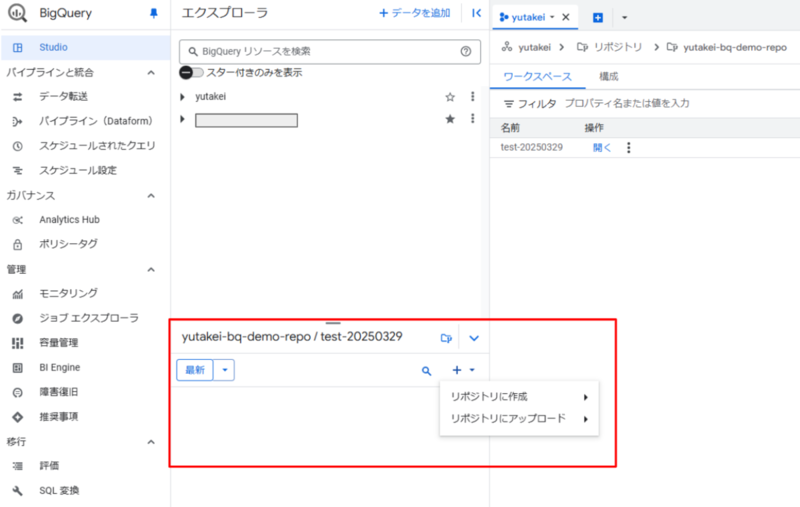Focus the BigQuery リソースを検索 search field
The height and width of the screenshot is (507, 800).
[330, 52]
